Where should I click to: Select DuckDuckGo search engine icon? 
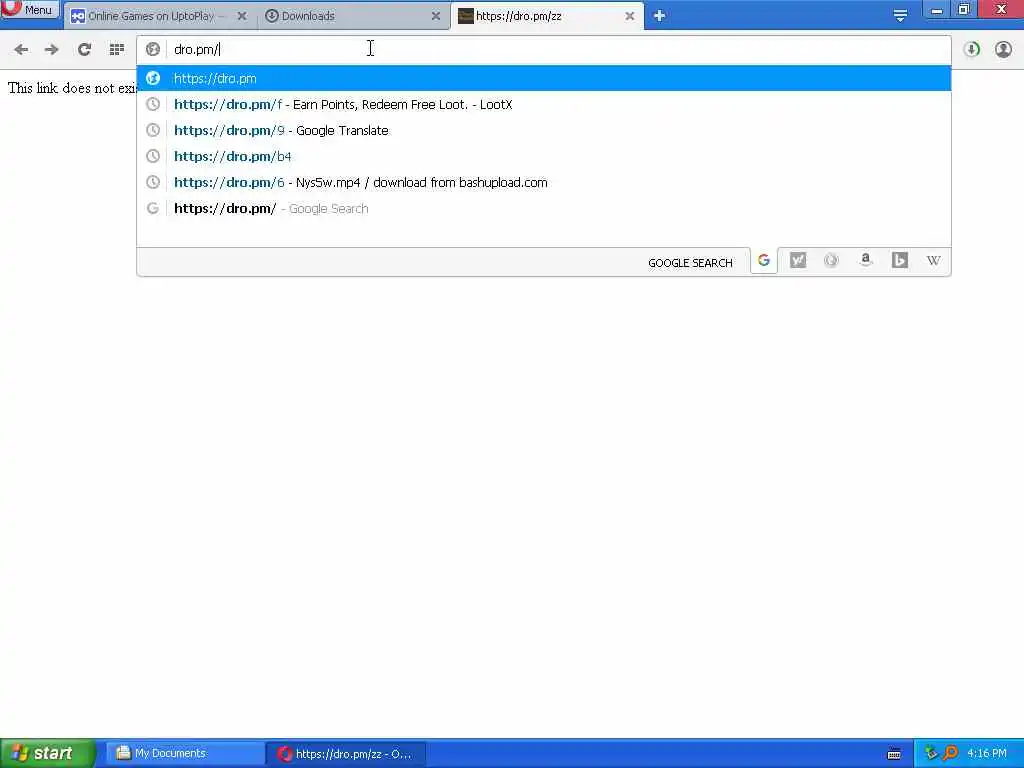pos(831,261)
